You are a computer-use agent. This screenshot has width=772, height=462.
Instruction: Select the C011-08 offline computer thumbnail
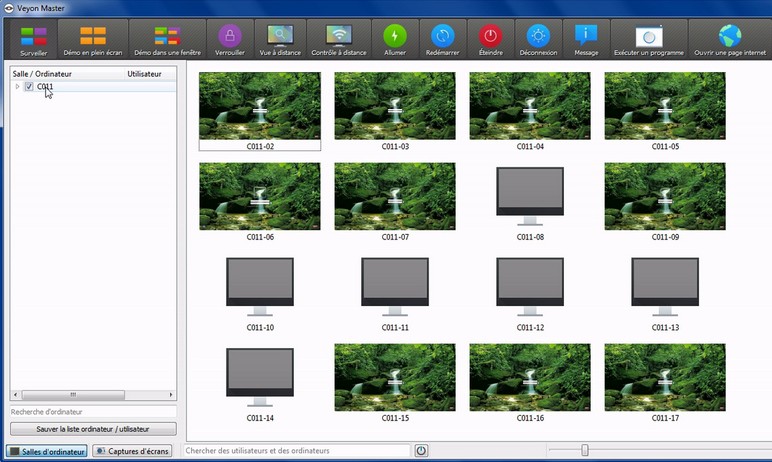point(530,202)
